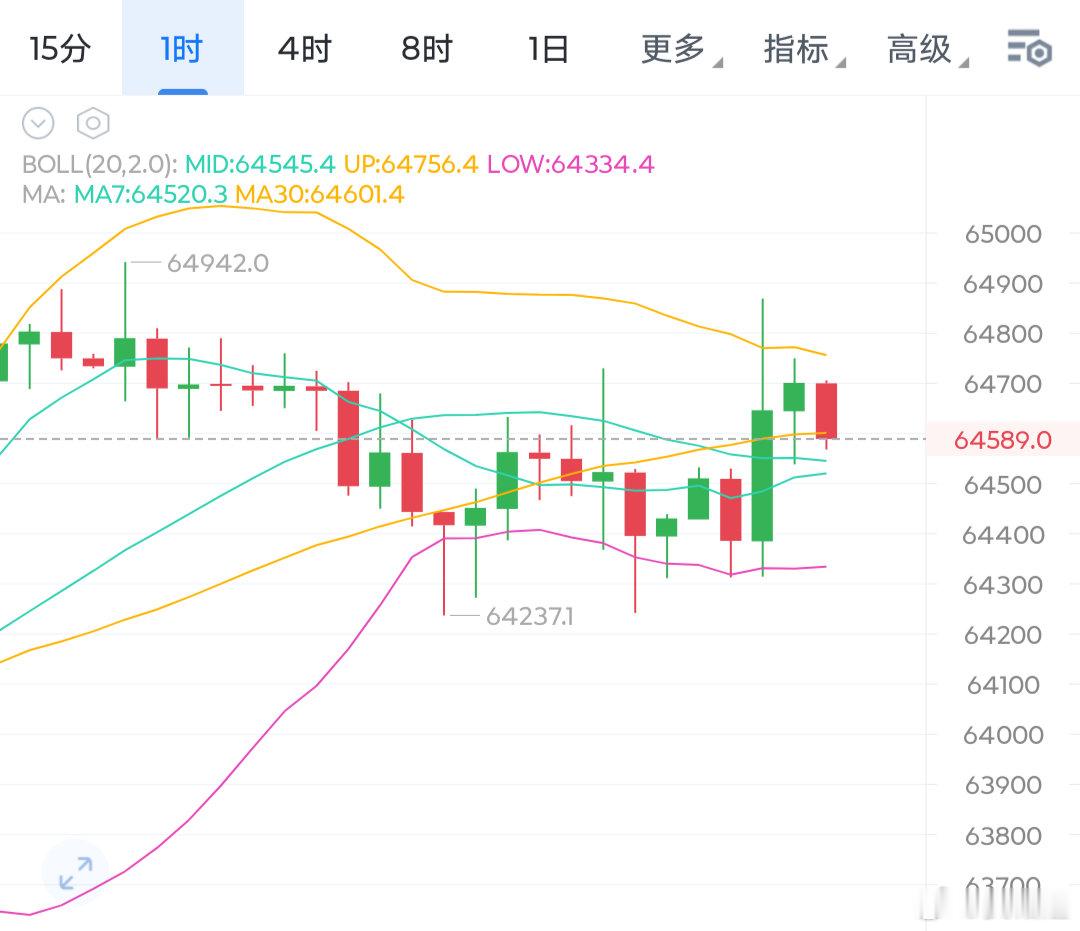Click MID:64545.4 value
The height and width of the screenshot is (931, 1080).
[260, 165]
